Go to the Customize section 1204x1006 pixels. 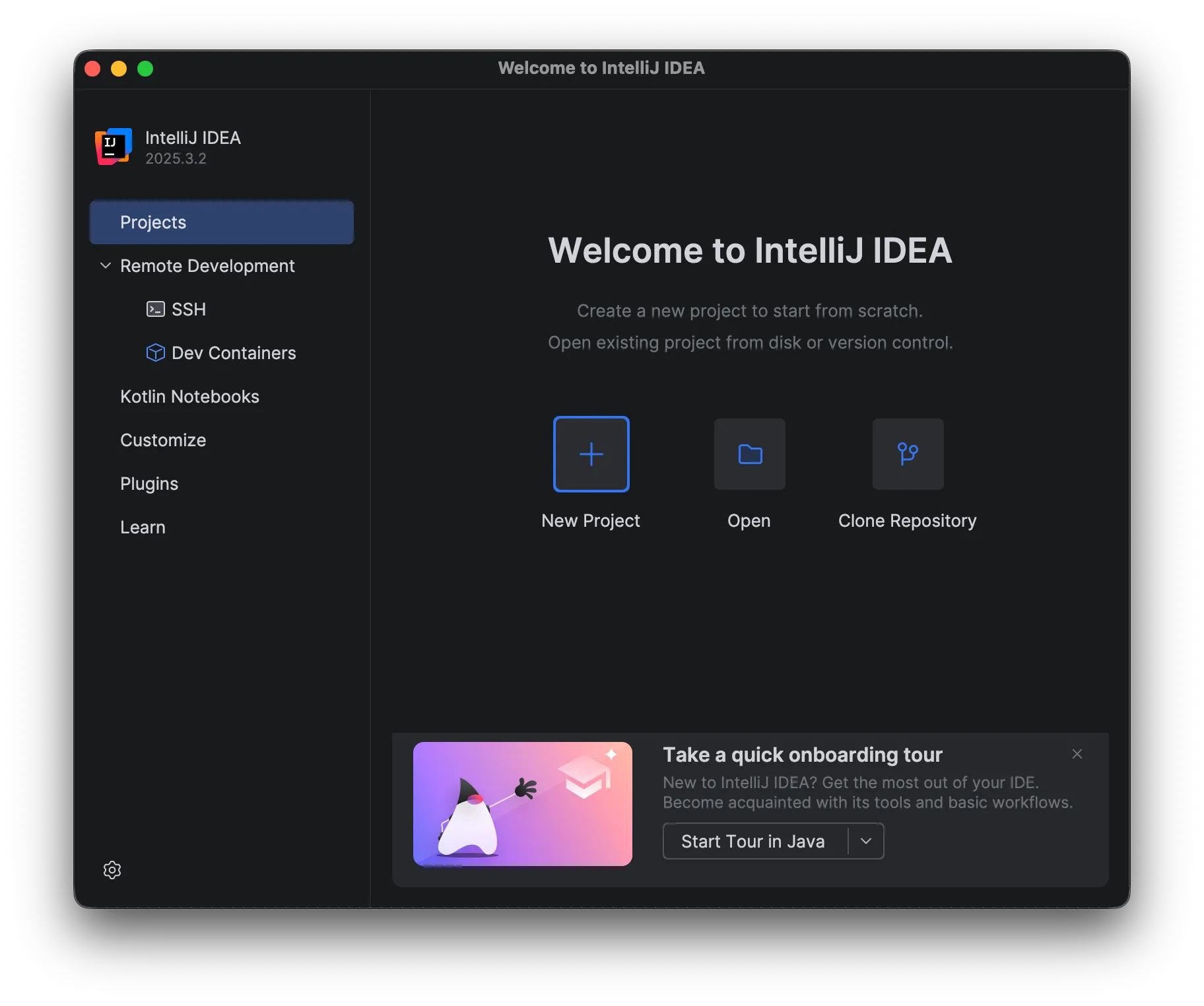click(162, 440)
